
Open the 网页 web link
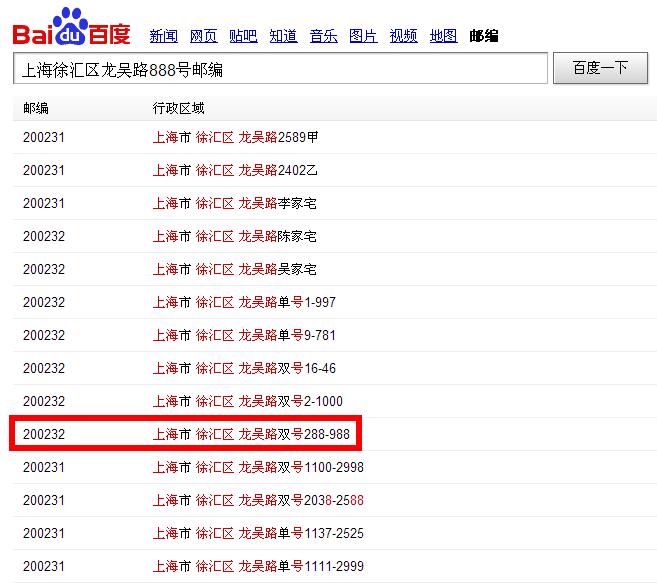[x=204, y=36]
